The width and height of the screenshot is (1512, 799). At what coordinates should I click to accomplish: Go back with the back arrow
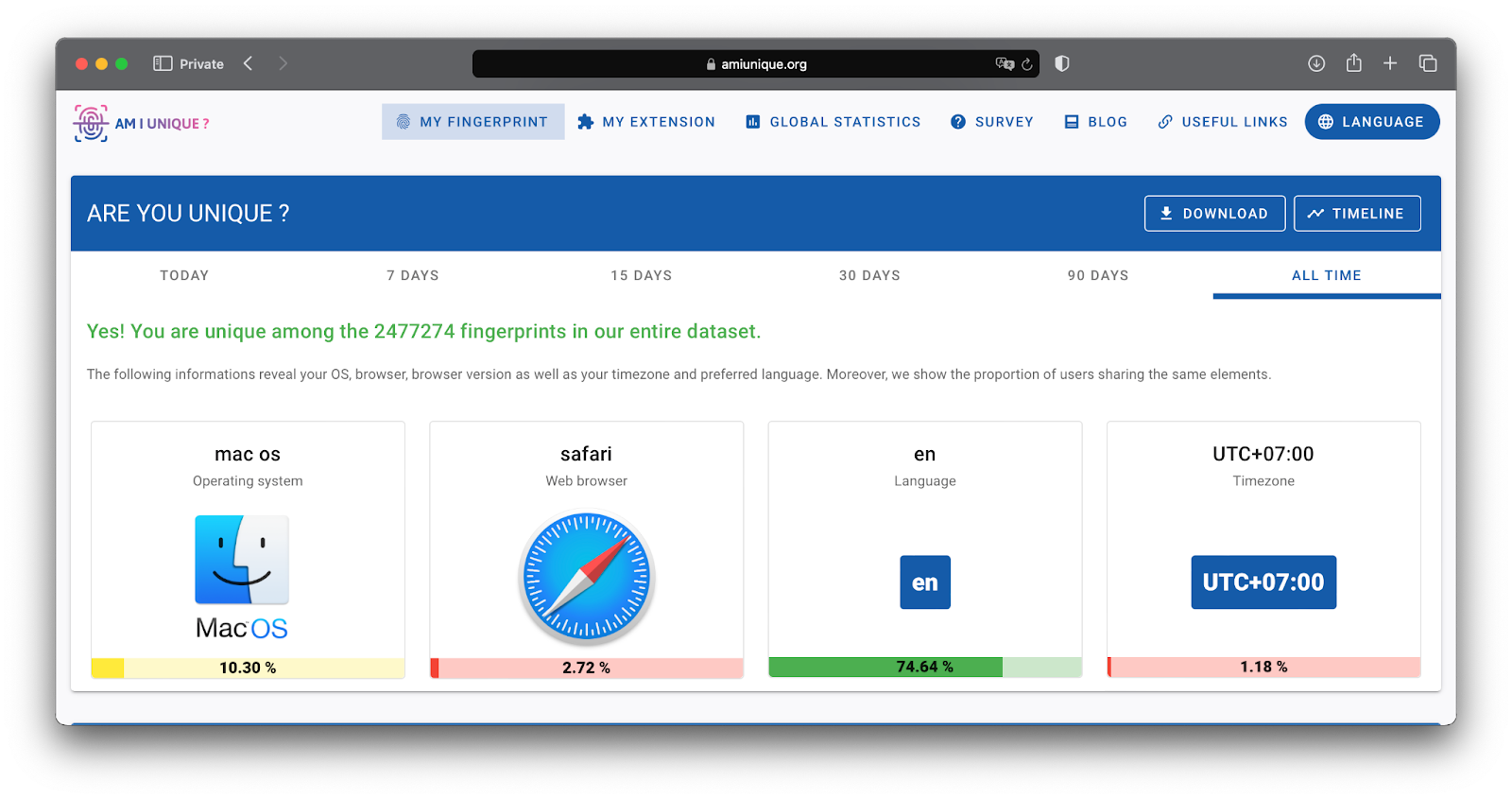pos(249,63)
